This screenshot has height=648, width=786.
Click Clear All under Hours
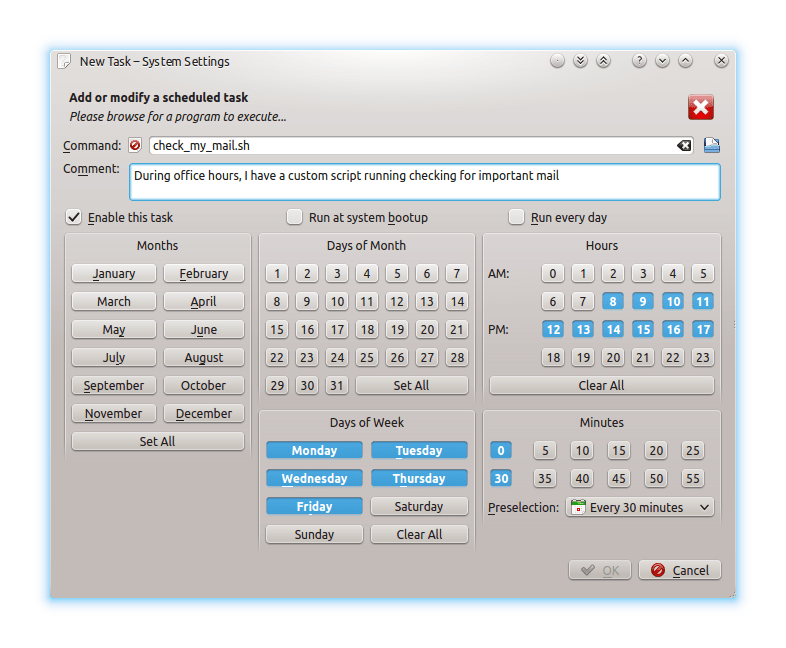pyautogui.click(x=602, y=385)
